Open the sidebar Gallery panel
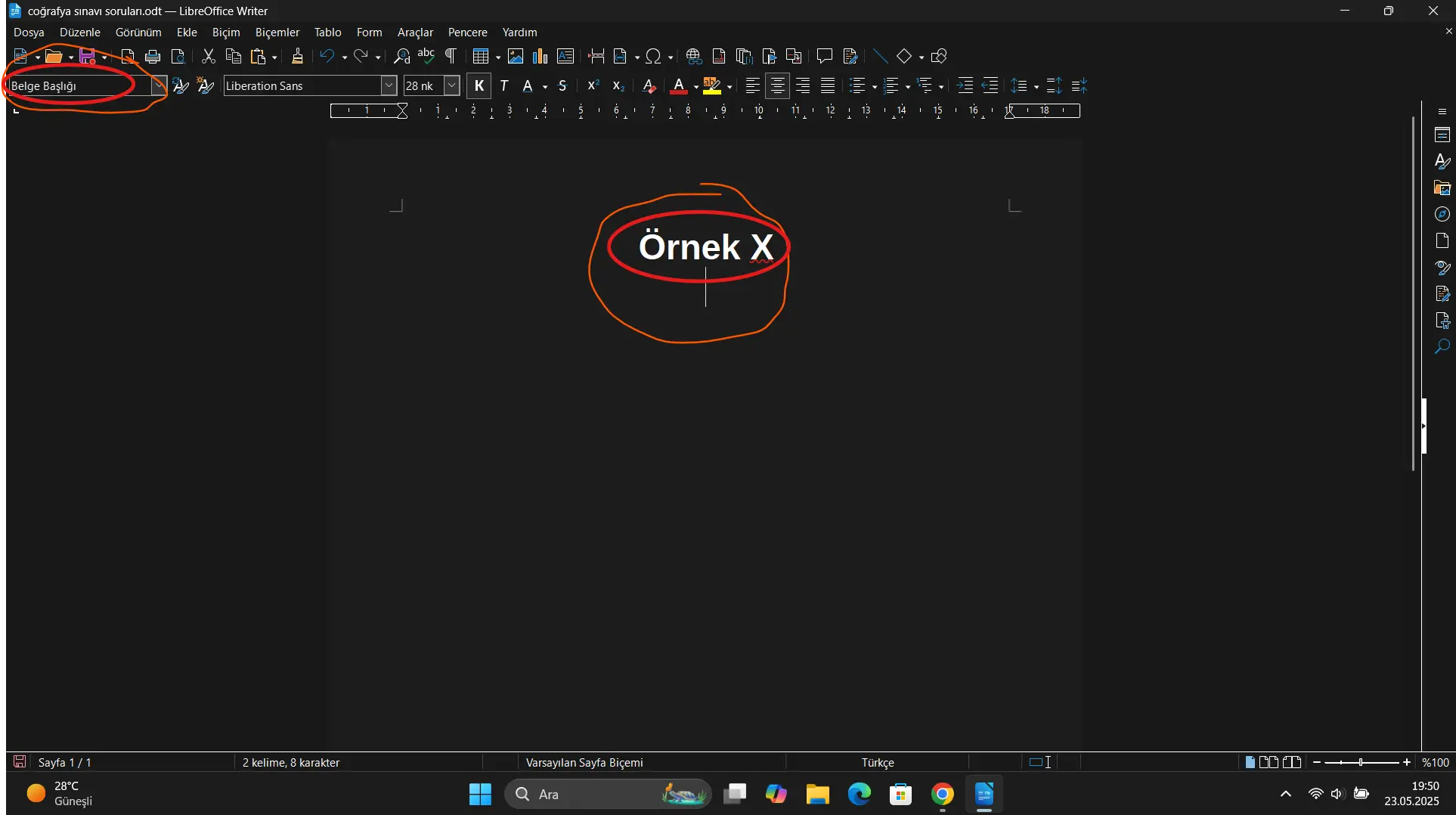Image resolution: width=1456 pixels, height=815 pixels. tap(1442, 188)
